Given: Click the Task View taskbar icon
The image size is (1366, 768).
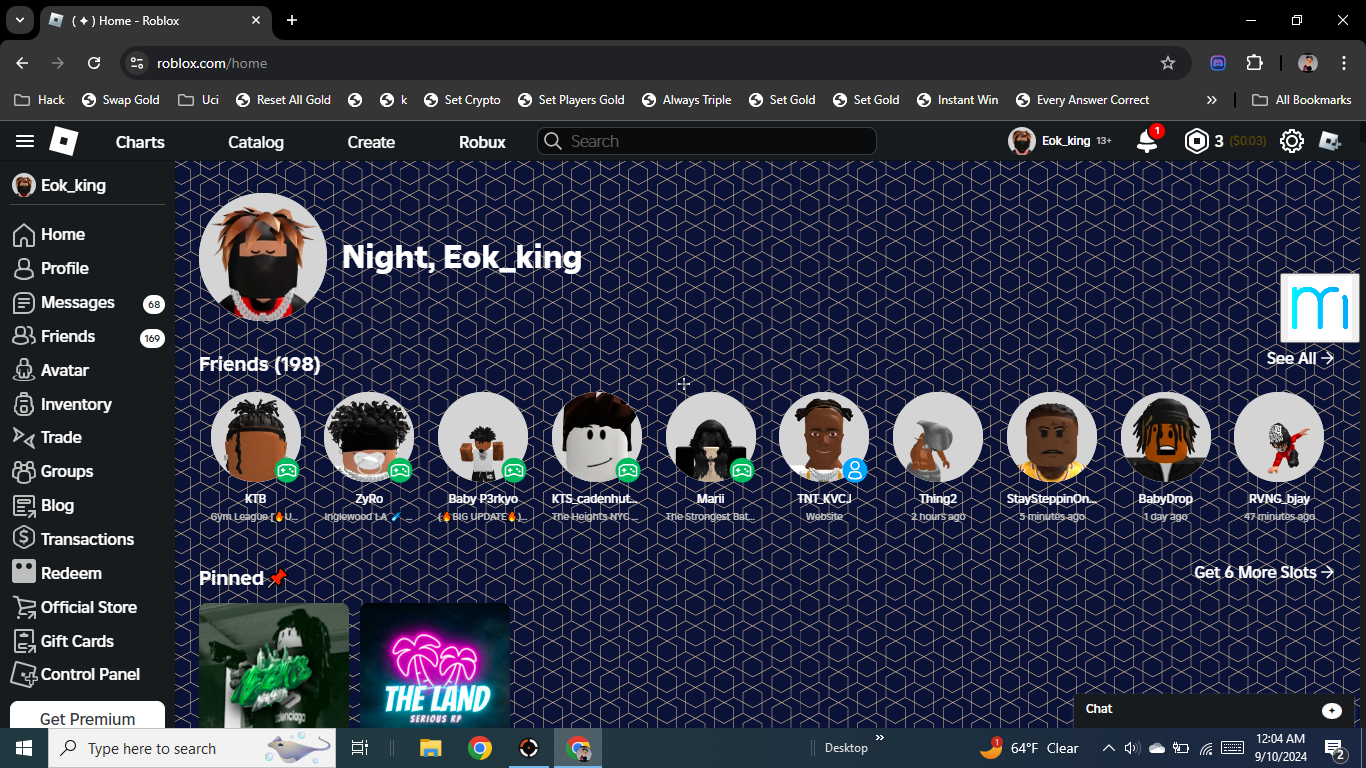Looking at the screenshot, I should pos(360,748).
